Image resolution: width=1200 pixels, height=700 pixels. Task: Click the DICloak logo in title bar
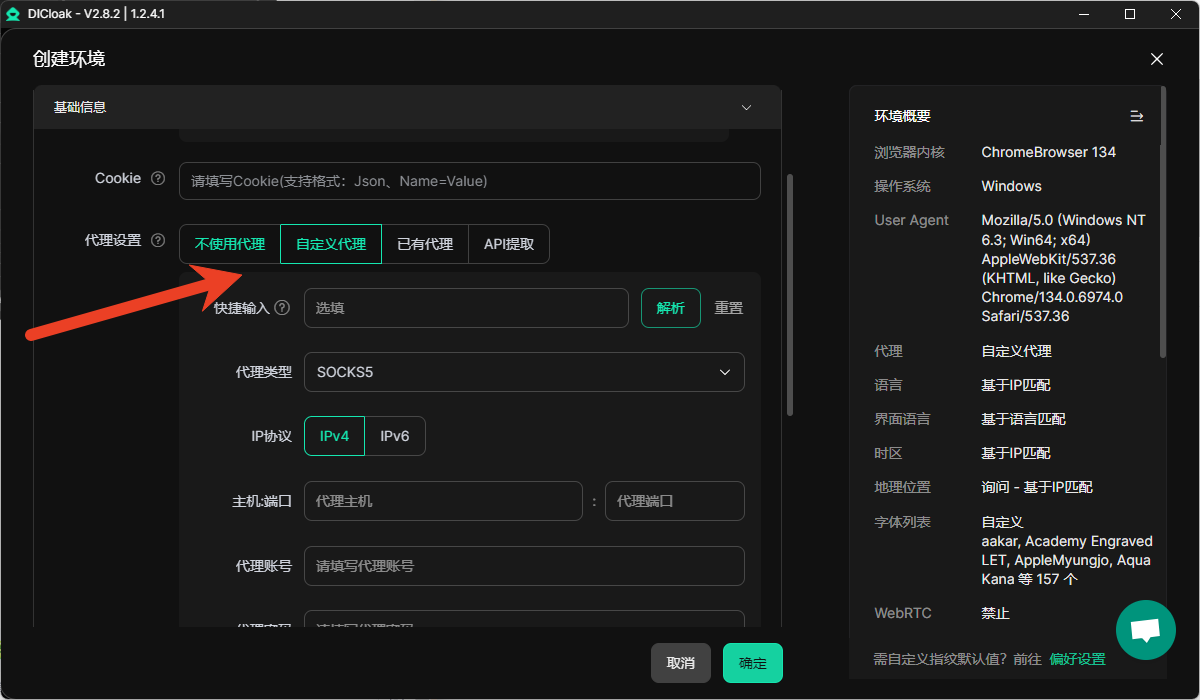click(13, 14)
